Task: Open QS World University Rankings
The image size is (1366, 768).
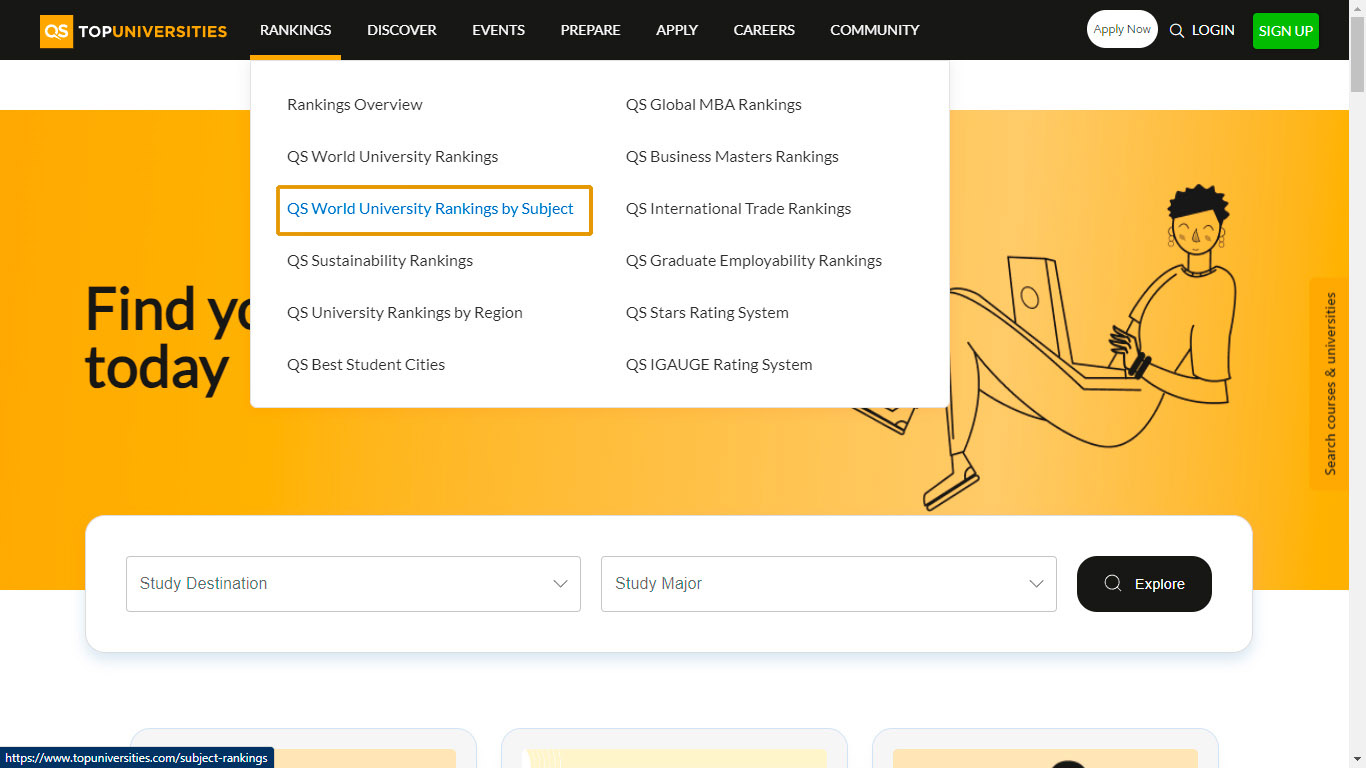Action: click(392, 157)
